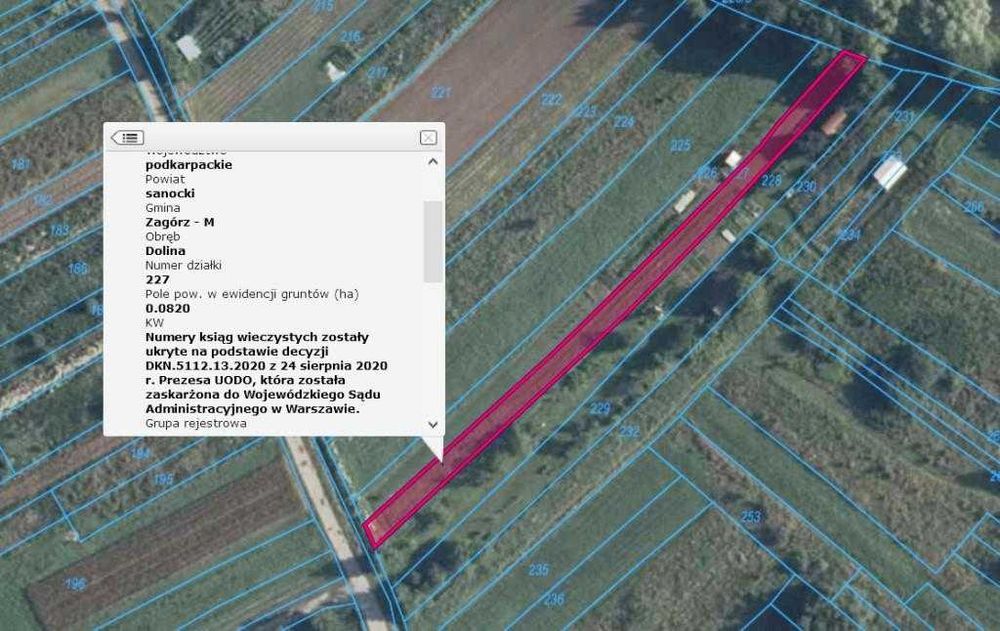Click the parcel number value '227' in popup
Image resolution: width=1000 pixels, height=631 pixels.
pyautogui.click(x=158, y=279)
